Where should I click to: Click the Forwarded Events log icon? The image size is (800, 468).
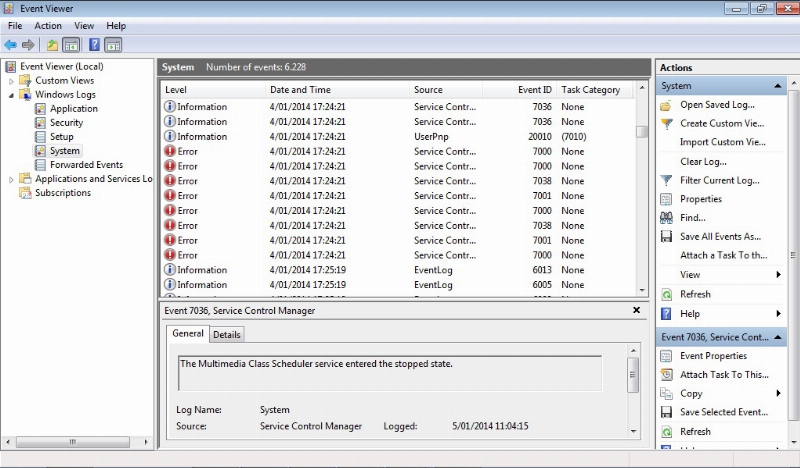40,164
